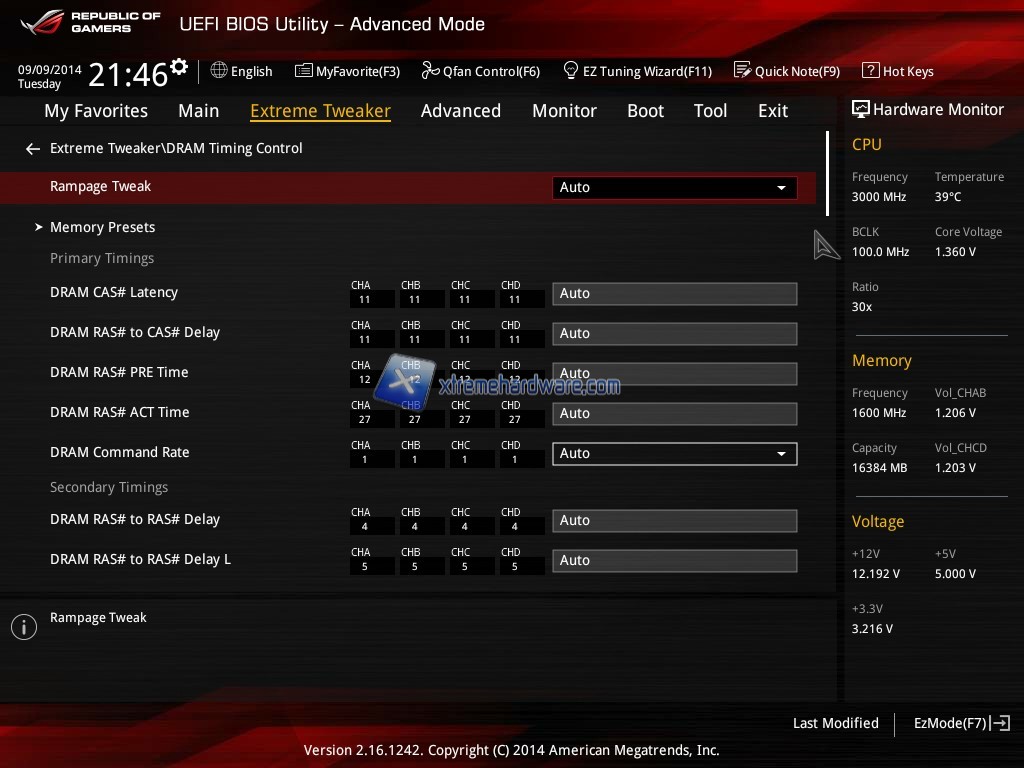Click the globe icon for English language
Screen dimensions: 1024x768
[x=219, y=71]
